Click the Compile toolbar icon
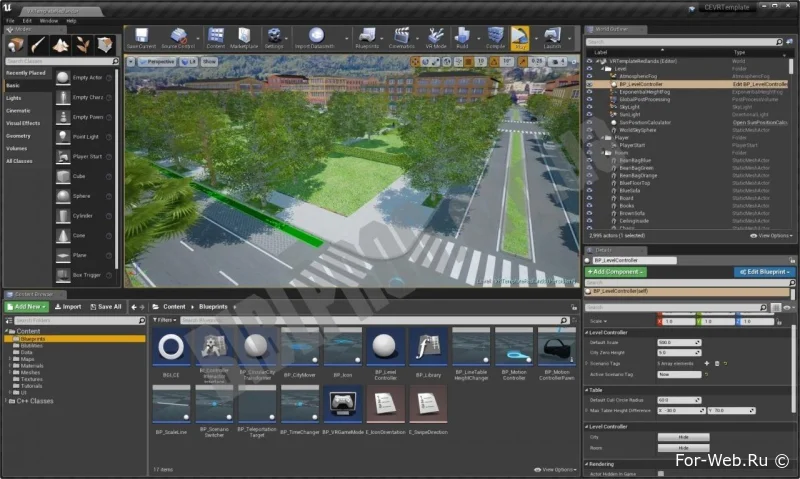 pos(495,36)
